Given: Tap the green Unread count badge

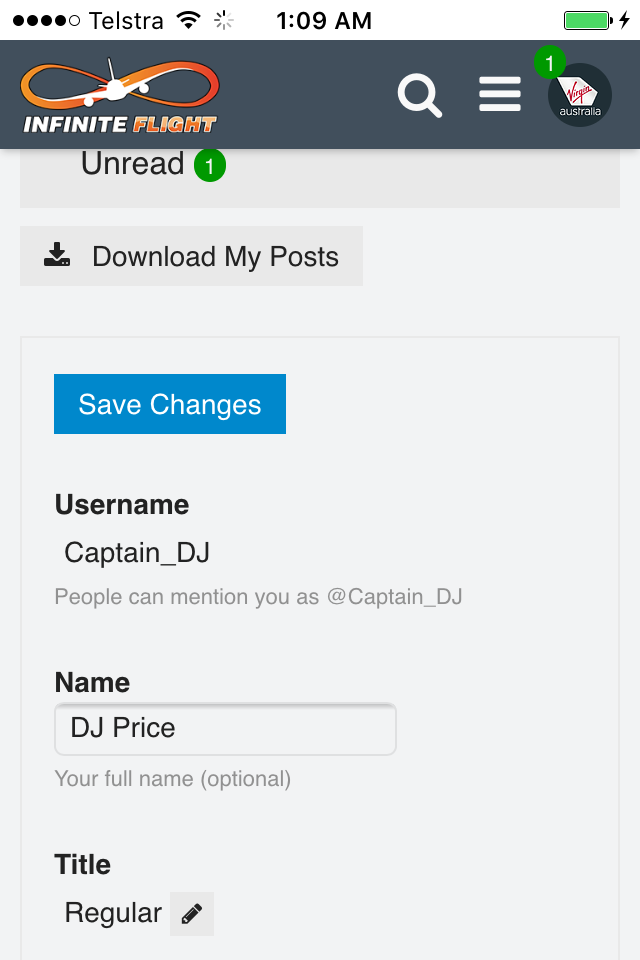Looking at the screenshot, I should 209,165.
